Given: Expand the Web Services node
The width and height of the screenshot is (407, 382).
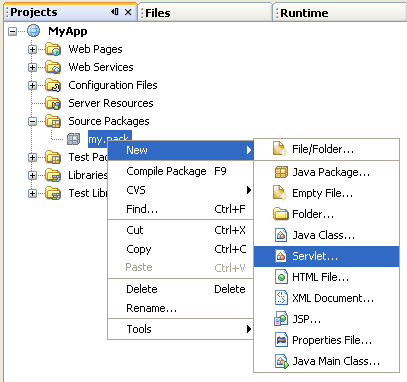Looking at the screenshot, I should coord(32,68).
